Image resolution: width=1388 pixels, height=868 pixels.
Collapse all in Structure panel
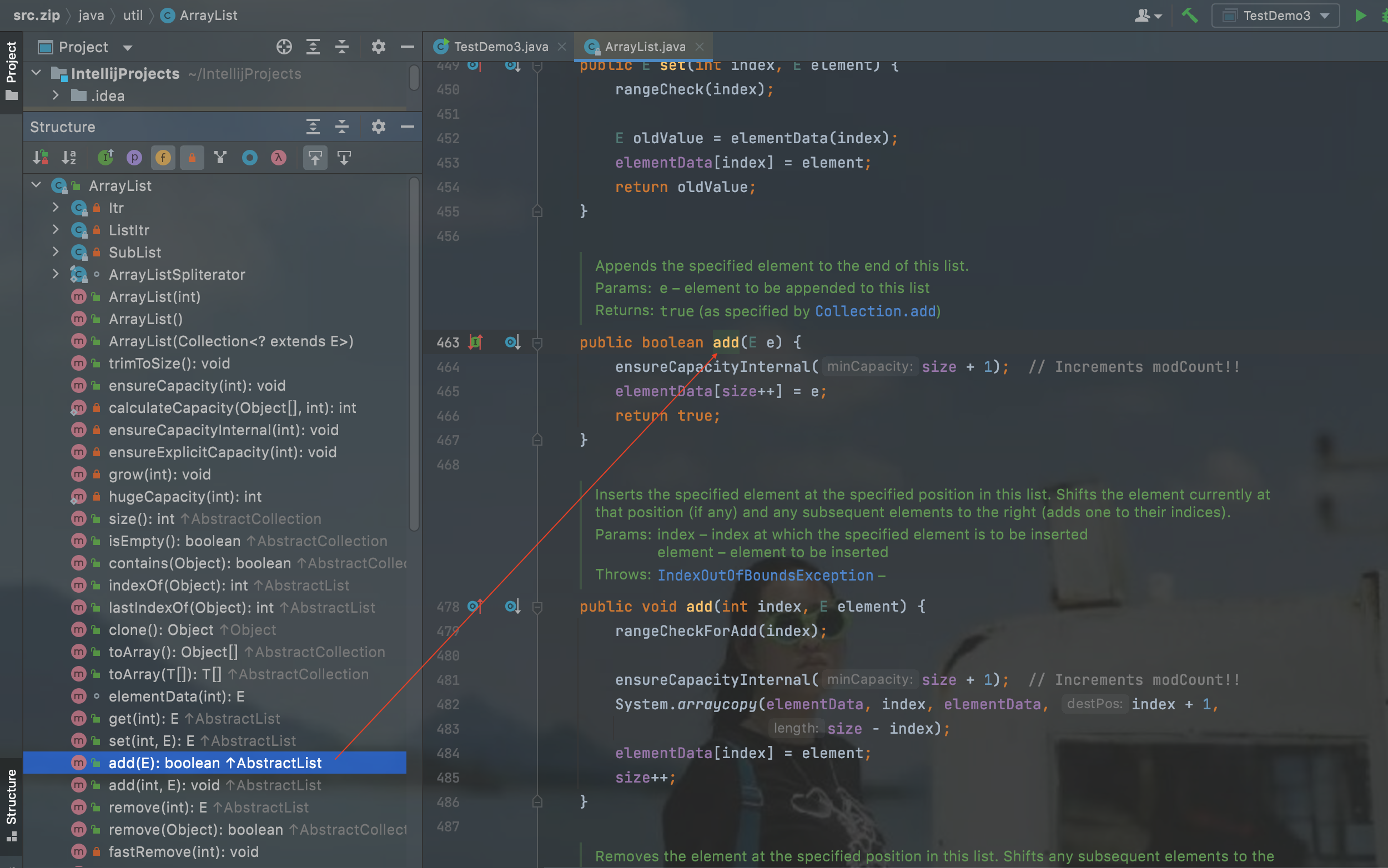click(x=342, y=127)
